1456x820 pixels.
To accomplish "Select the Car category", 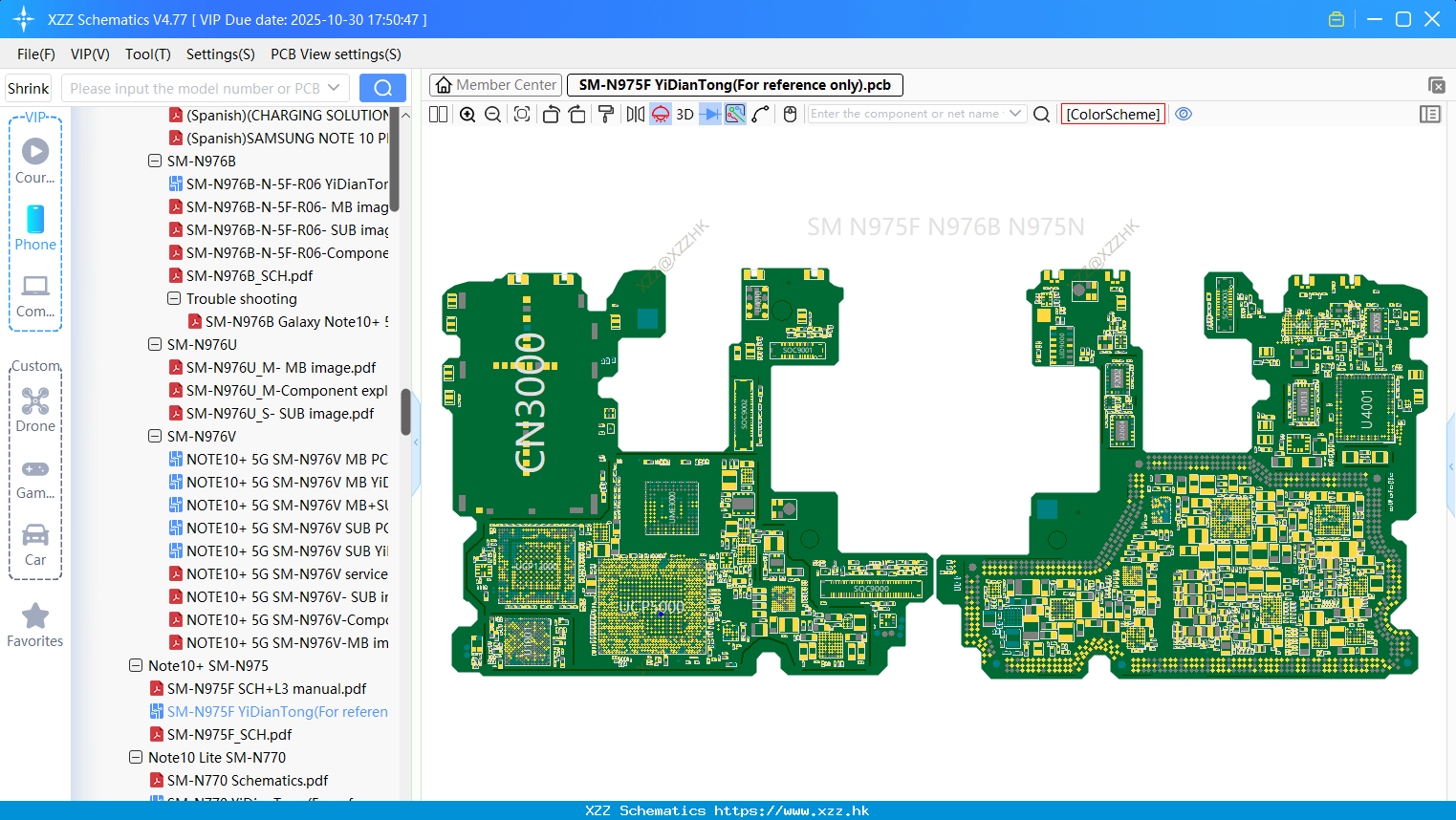I will pyautogui.click(x=35, y=544).
